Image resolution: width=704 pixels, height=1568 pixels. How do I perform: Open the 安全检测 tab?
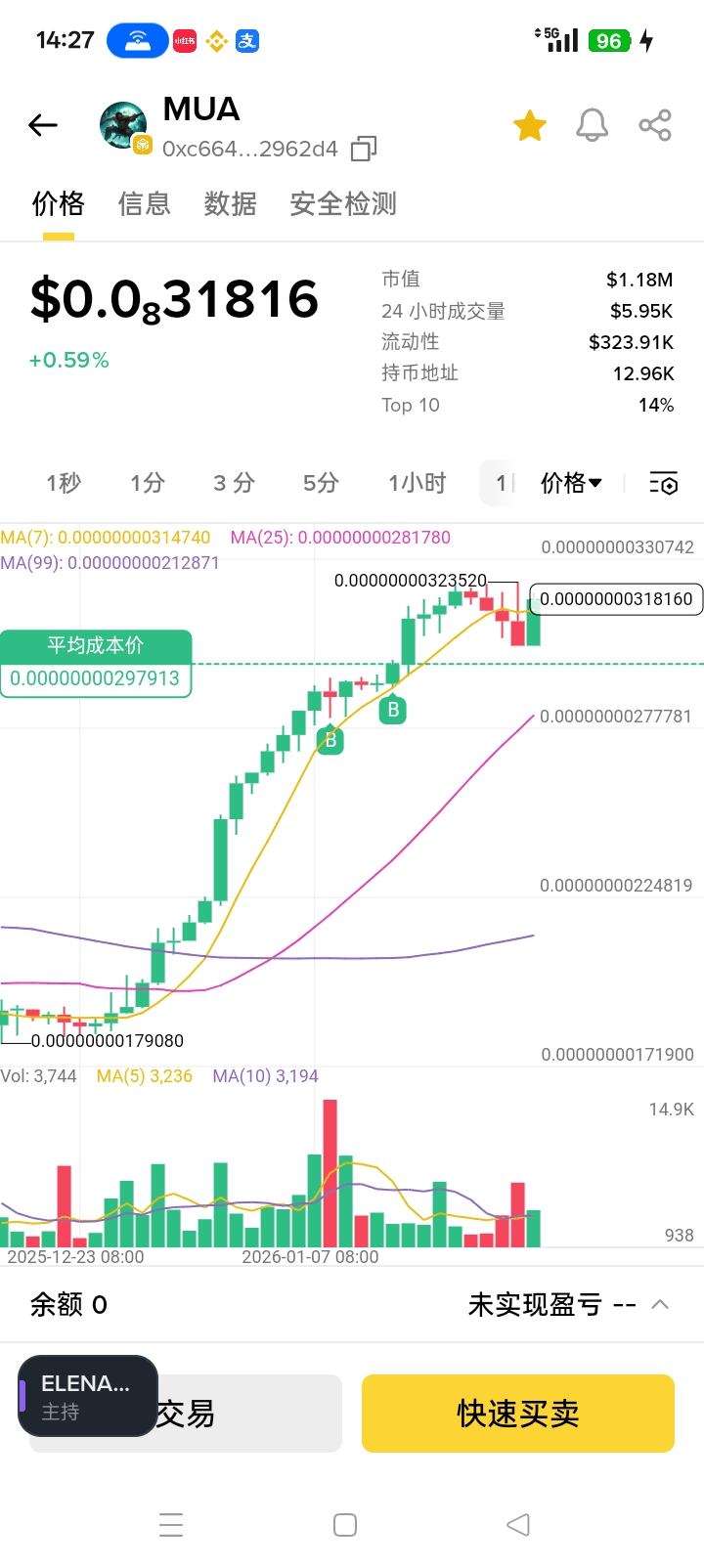pos(343,203)
